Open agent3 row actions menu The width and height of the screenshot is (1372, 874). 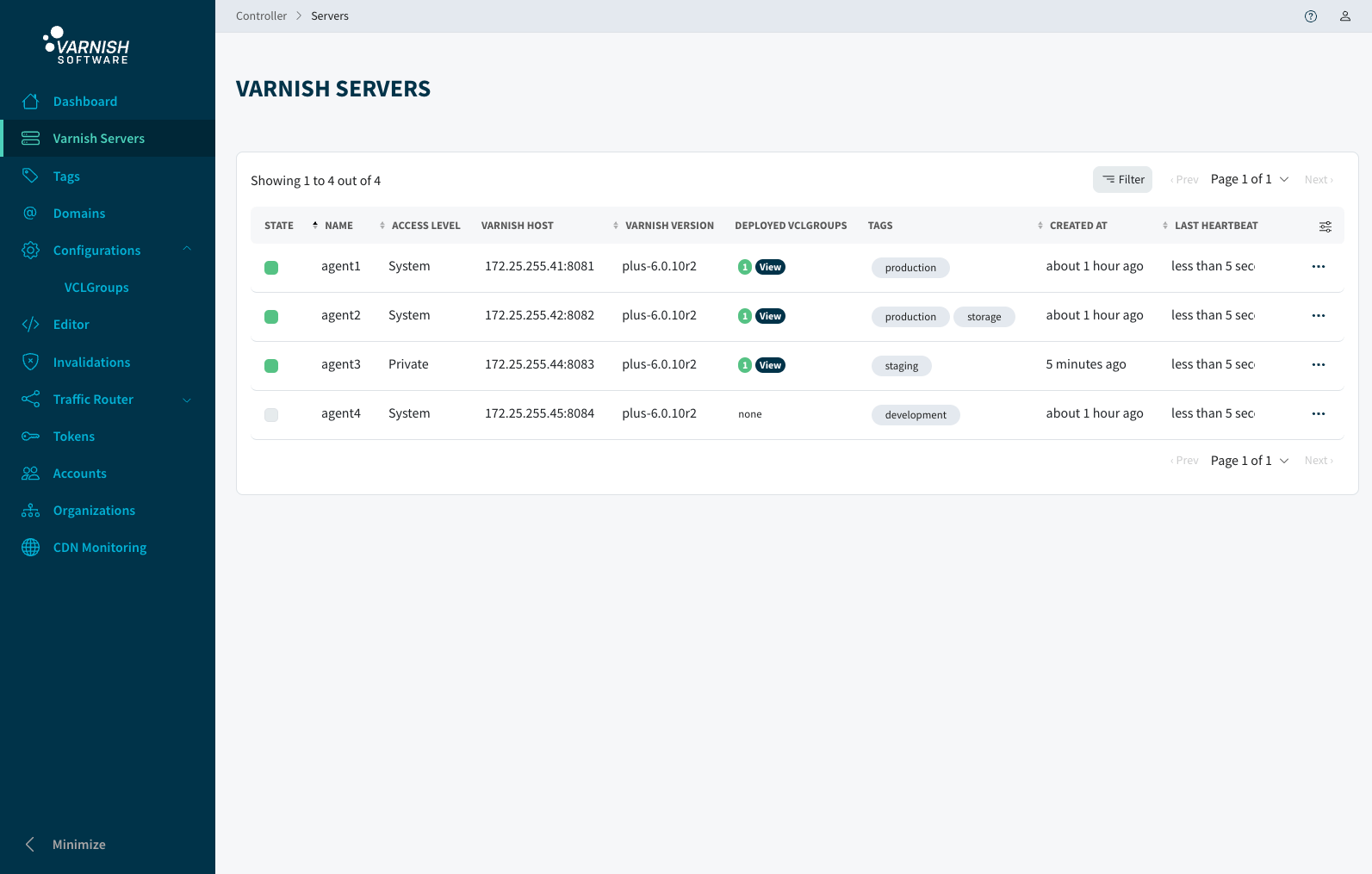[x=1319, y=365]
